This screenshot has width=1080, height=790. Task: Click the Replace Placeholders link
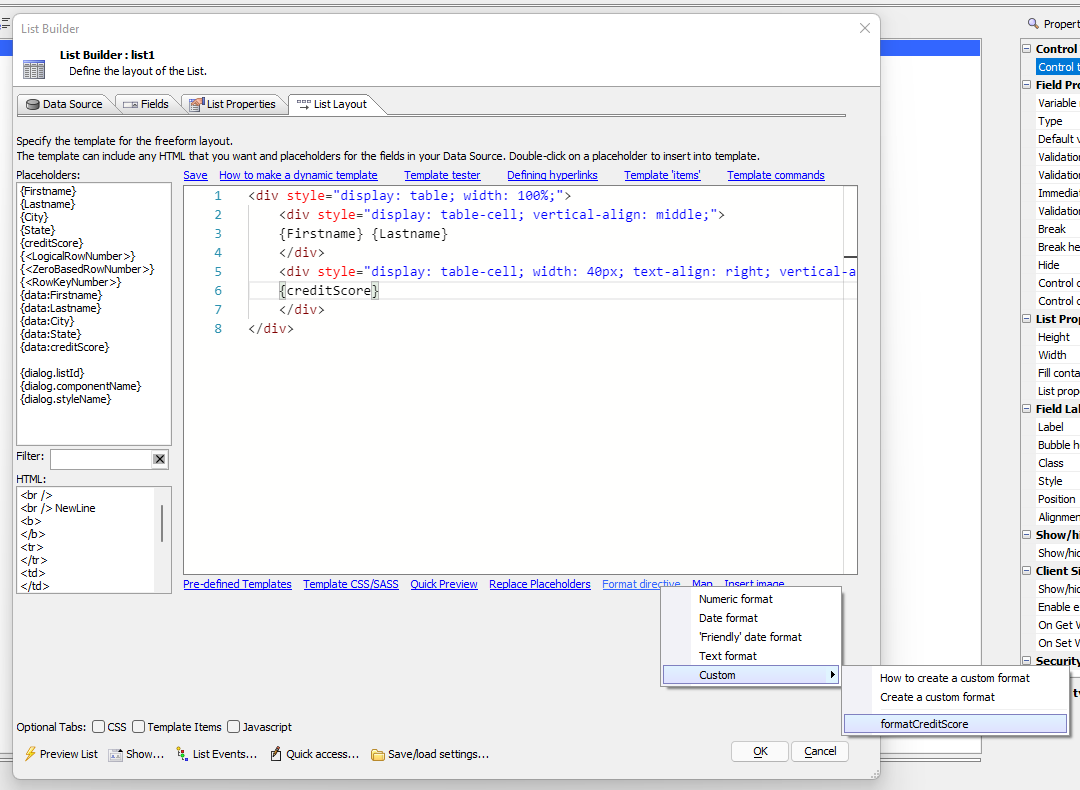540,584
